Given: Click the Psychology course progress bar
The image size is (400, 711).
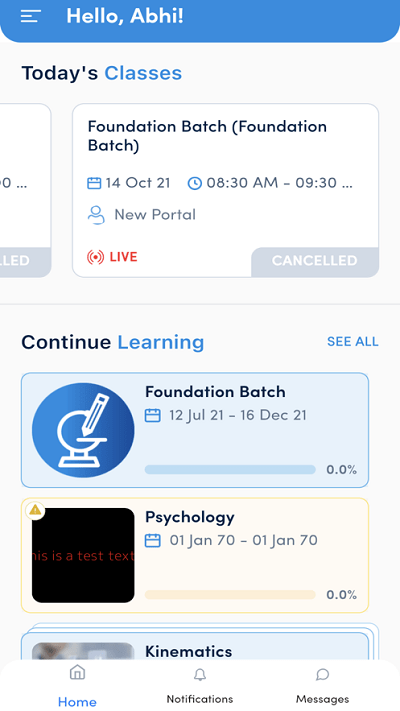Looking at the screenshot, I should point(230,594).
